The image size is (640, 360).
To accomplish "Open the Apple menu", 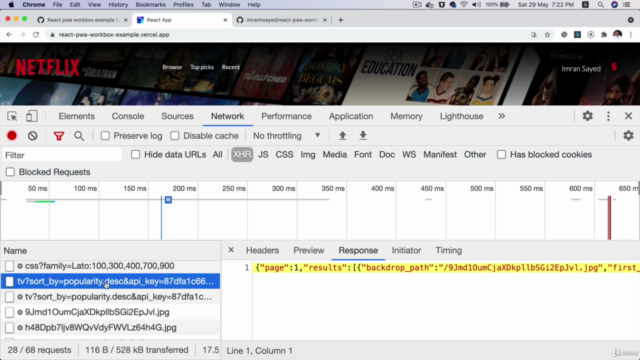I will click(11, 5).
